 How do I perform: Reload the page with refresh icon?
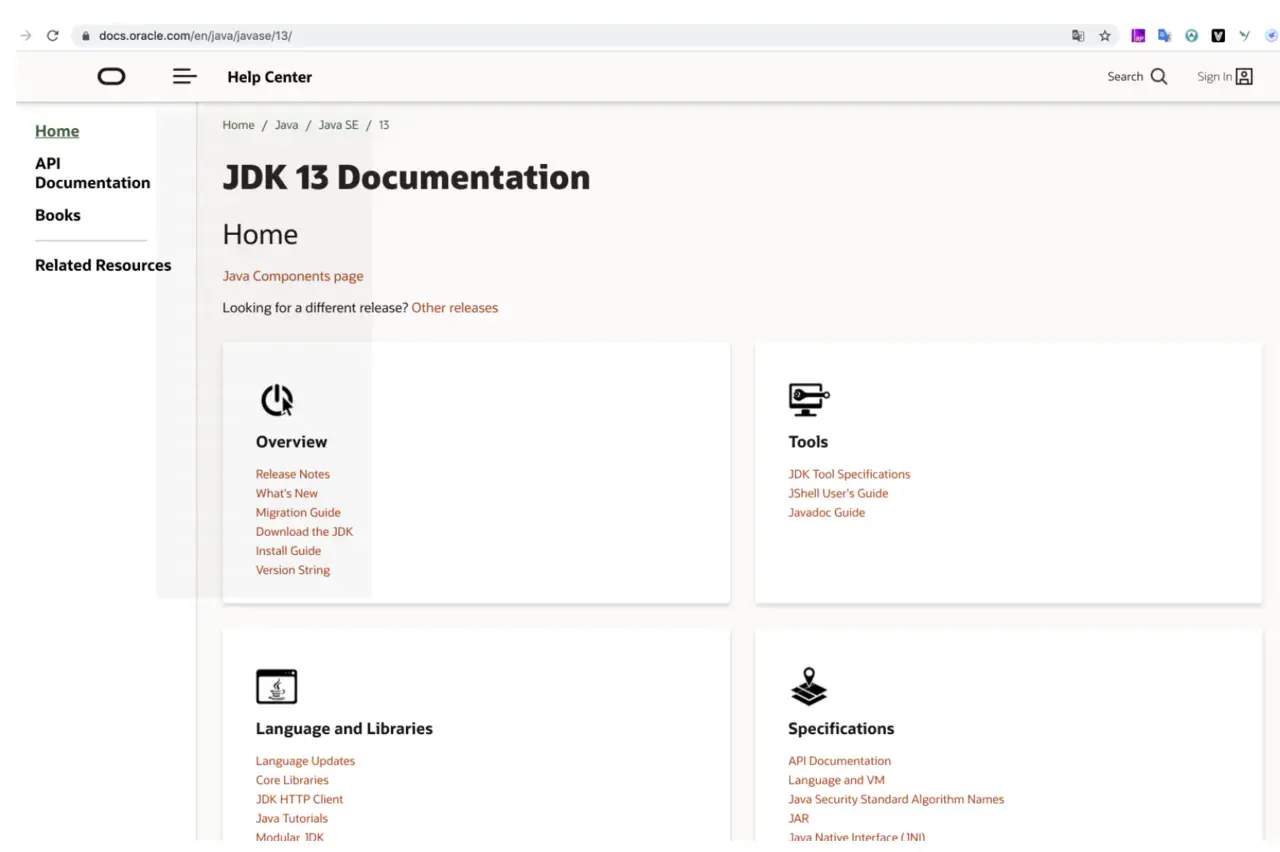[x=53, y=35]
